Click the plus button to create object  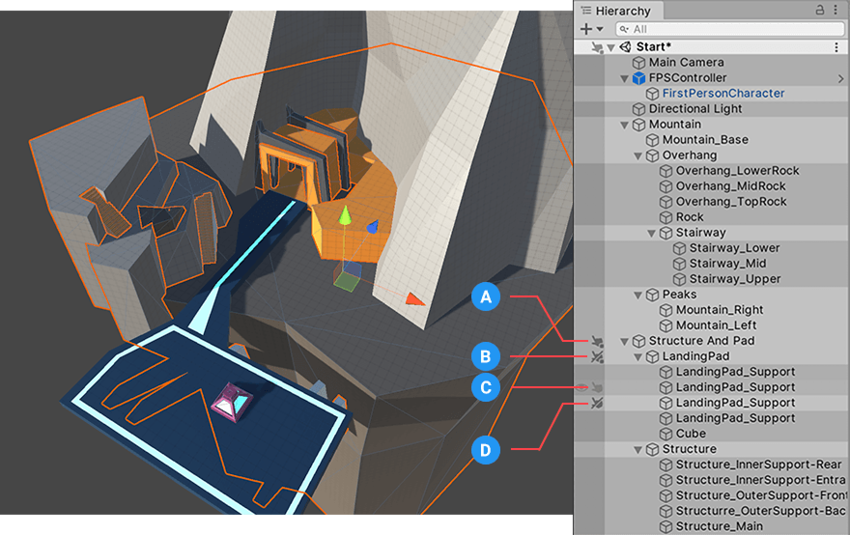click(x=586, y=29)
